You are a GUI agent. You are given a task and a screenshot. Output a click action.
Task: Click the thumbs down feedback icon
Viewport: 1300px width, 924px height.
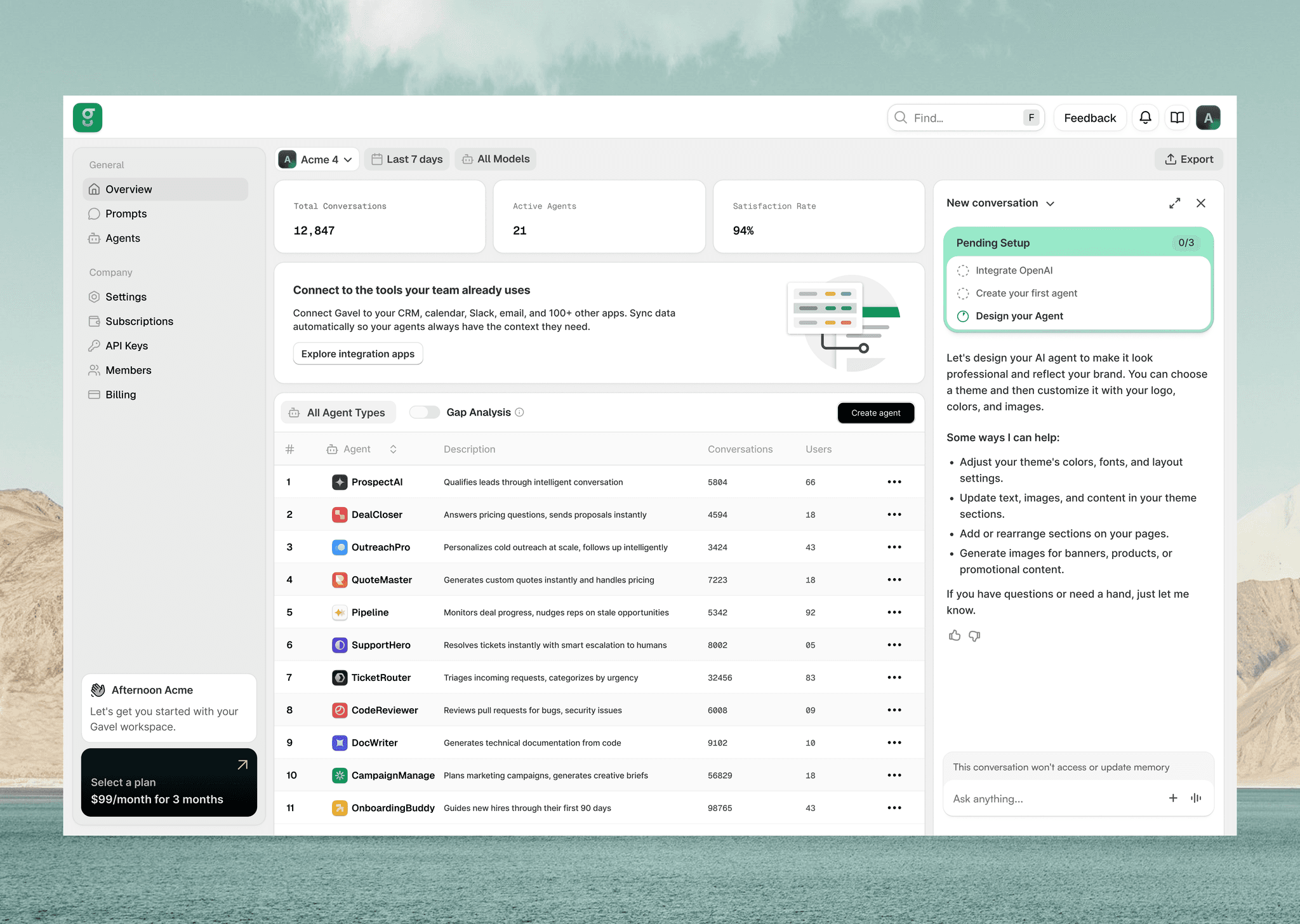(x=974, y=635)
